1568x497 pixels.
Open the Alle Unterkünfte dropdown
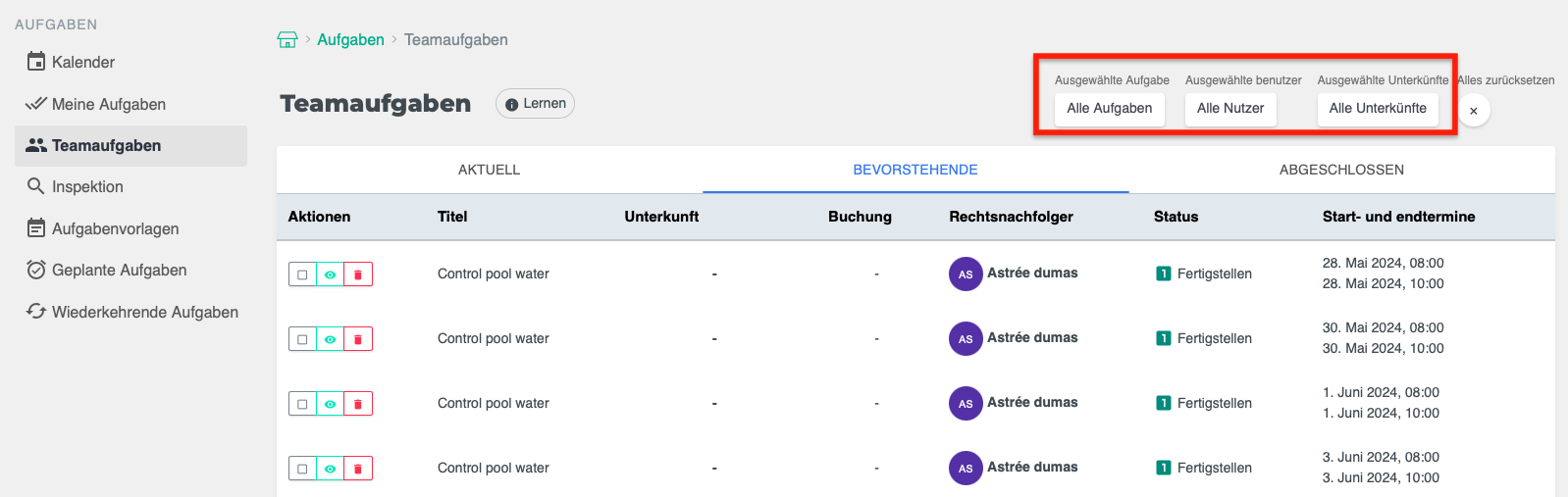(1377, 109)
